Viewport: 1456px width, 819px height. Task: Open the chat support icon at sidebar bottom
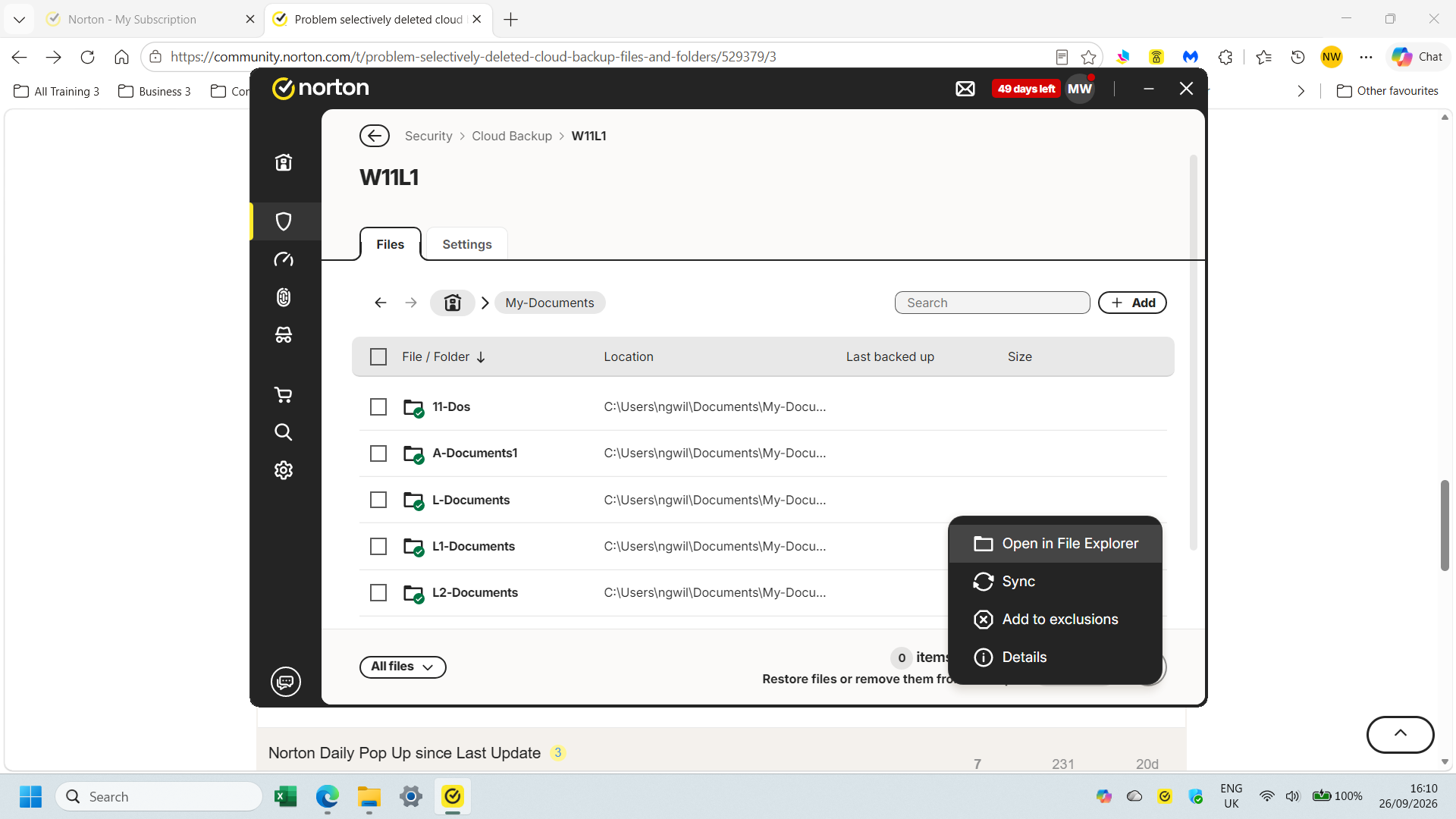286,682
